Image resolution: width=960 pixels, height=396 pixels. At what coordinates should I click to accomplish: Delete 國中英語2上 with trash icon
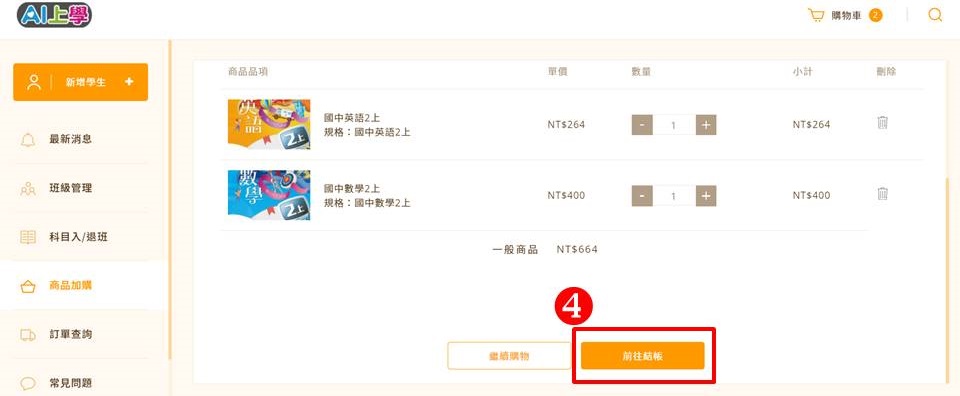882,122
